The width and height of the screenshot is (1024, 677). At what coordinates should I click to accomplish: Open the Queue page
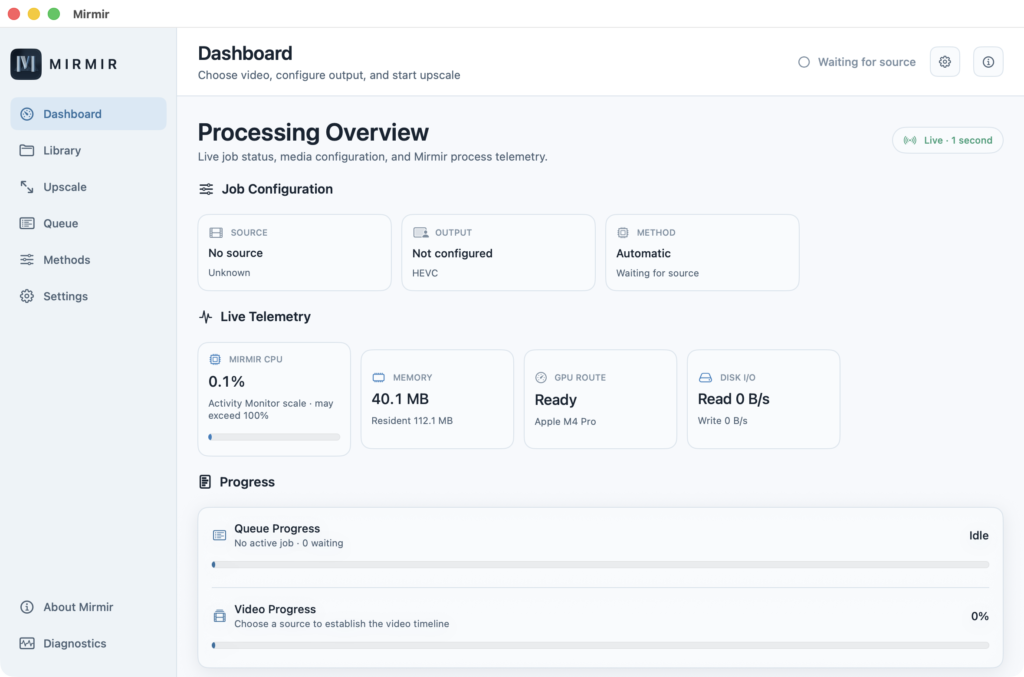[x=88, y=223]
